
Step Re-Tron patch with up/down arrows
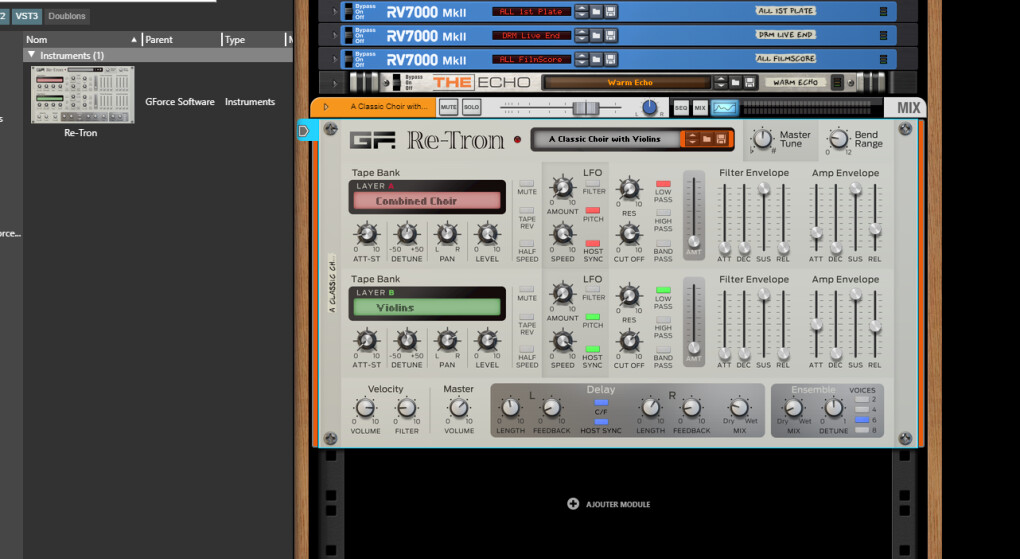tap(692, 139)
